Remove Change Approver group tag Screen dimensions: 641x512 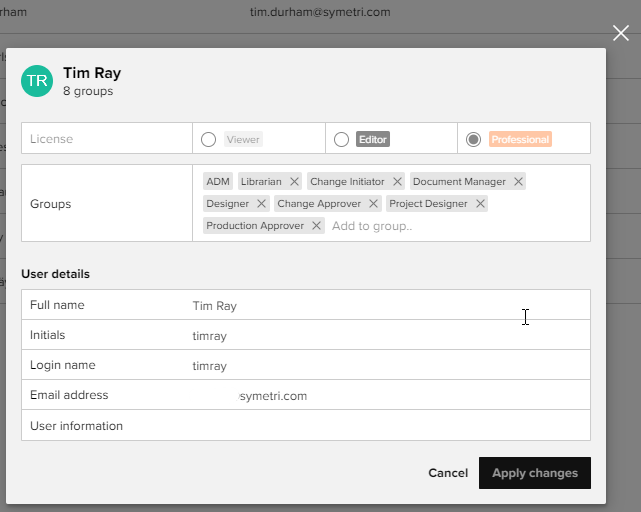pyautogui.click(x=373, y=204)
